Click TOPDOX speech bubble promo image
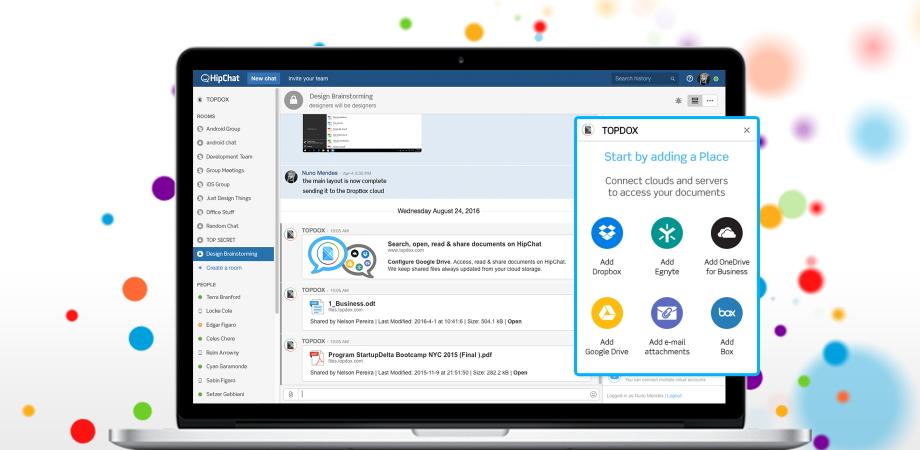Image resolution: width=920 pixels, height=450 pixels. [342, 256]
